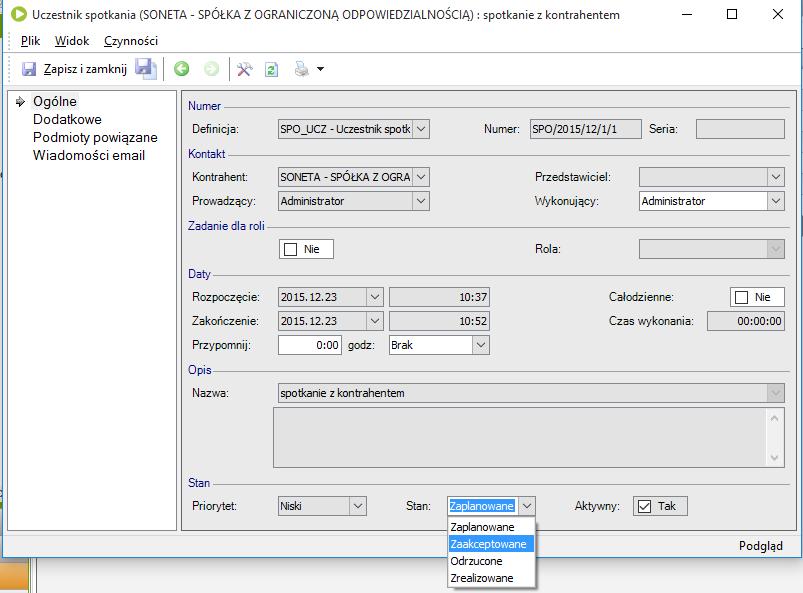Click the Save disk icon without closing
The width and height of the screenshot is (803, 593).
145,69
